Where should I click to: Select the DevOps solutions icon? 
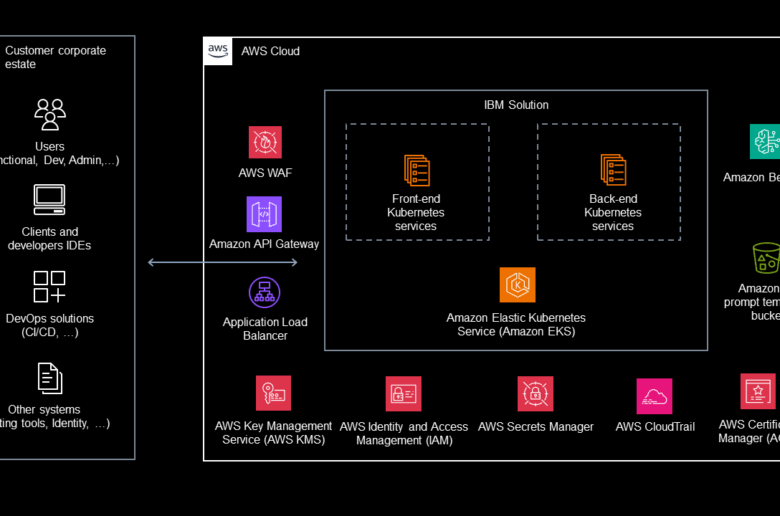pyautogui.click(x=49, y=287)
